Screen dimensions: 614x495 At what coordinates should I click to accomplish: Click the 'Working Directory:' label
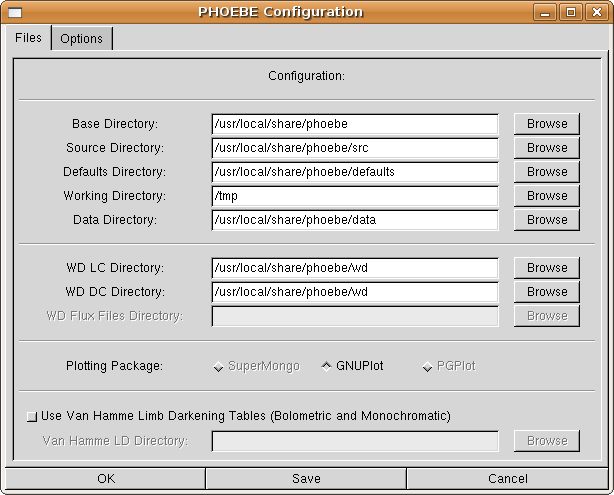[x=115, y=195]
